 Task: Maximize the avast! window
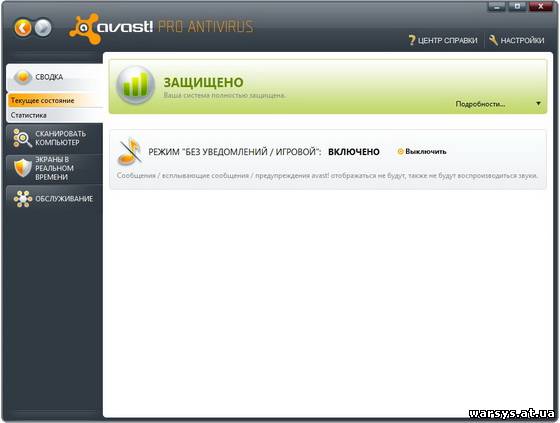[x=517, y=6]
